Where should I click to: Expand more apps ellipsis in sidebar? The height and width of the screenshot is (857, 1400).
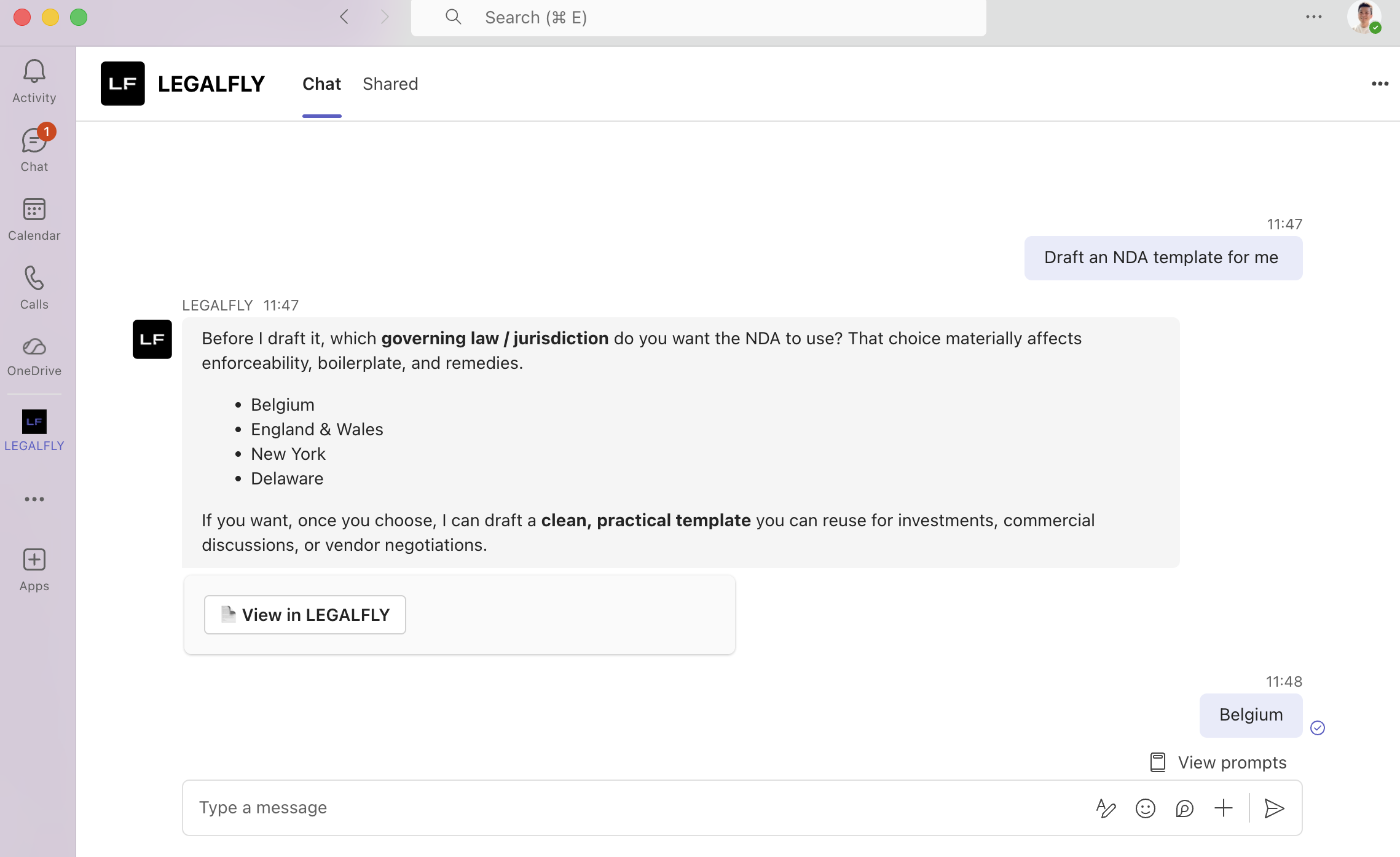(x=34, y=499)
